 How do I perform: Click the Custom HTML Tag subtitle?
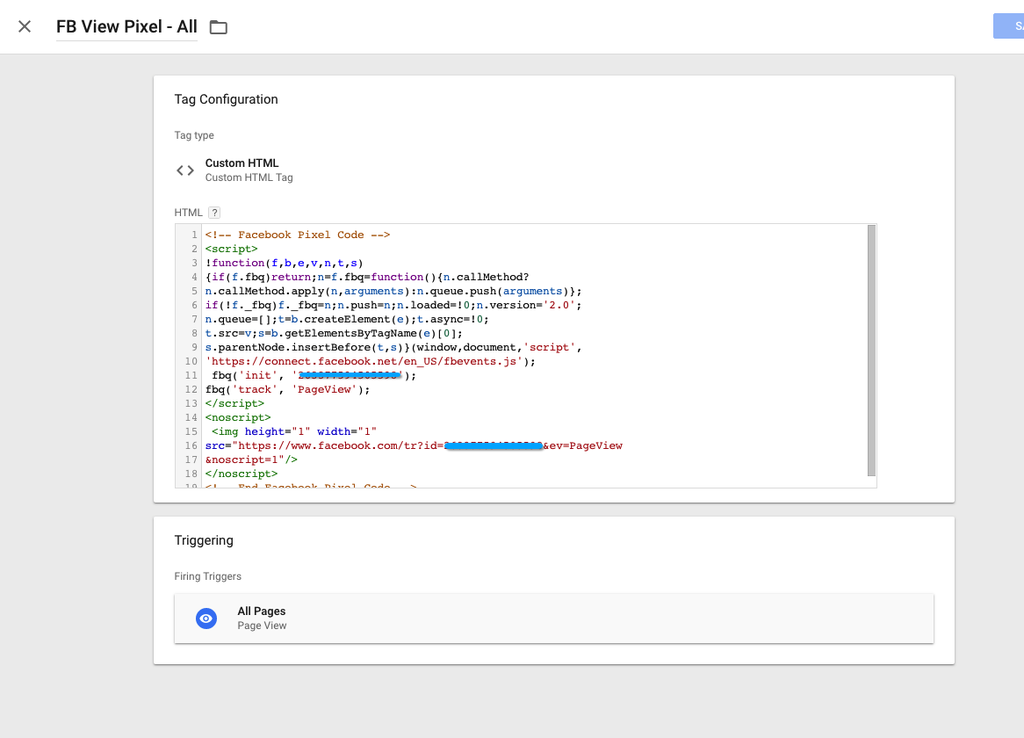click(249, 178)
